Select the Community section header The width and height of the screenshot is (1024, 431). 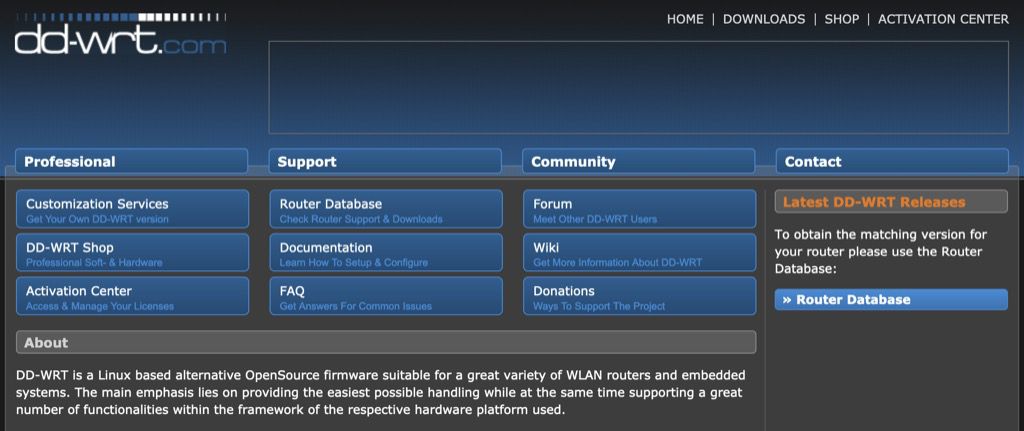coord(639,161)
